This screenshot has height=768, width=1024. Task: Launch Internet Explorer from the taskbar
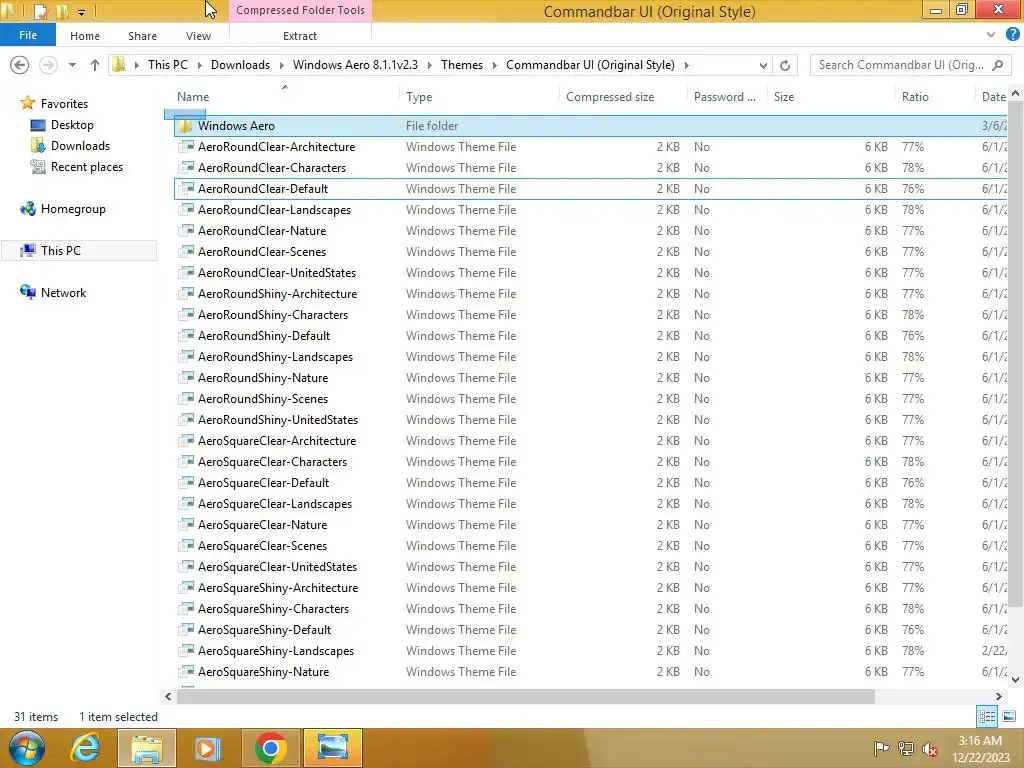85,748
